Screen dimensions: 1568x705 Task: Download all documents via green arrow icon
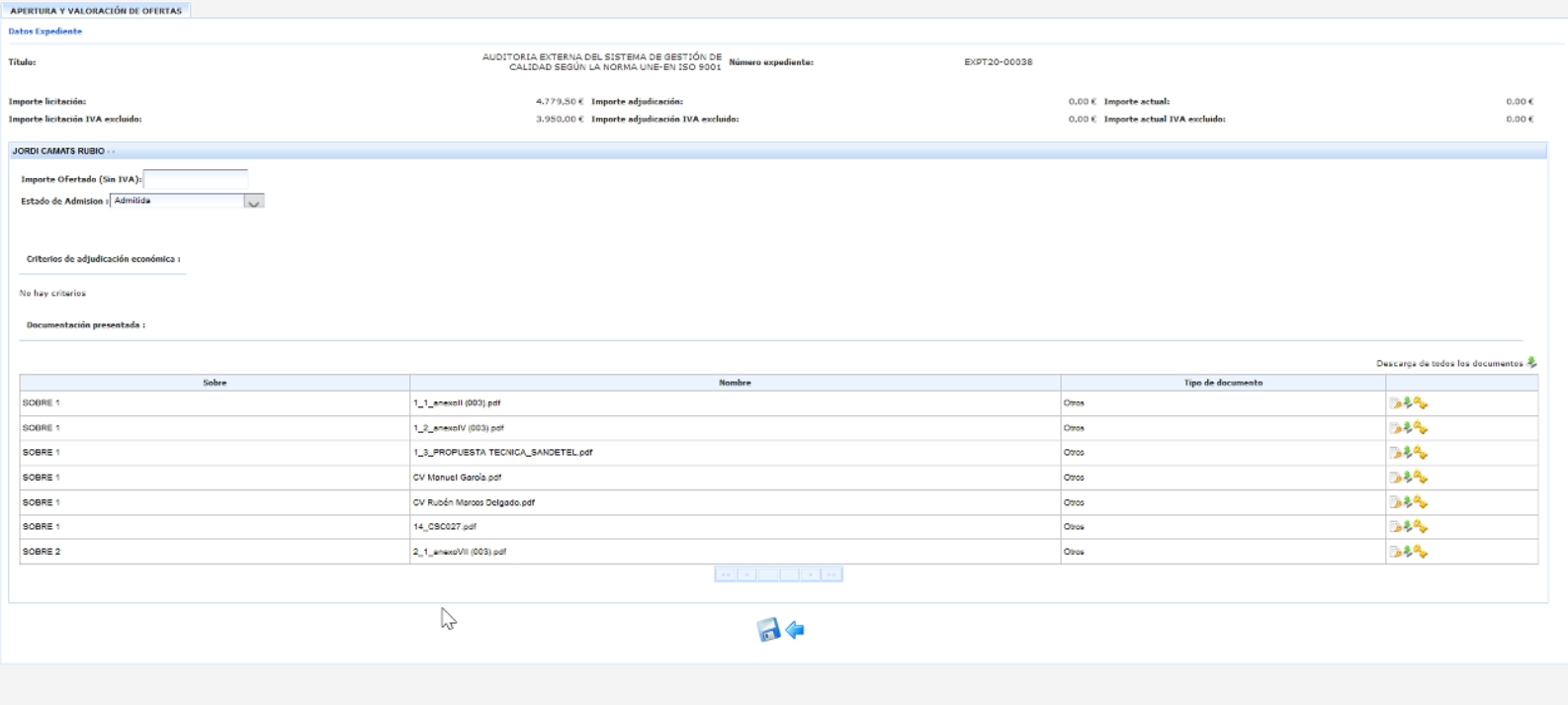[1531, 363]
